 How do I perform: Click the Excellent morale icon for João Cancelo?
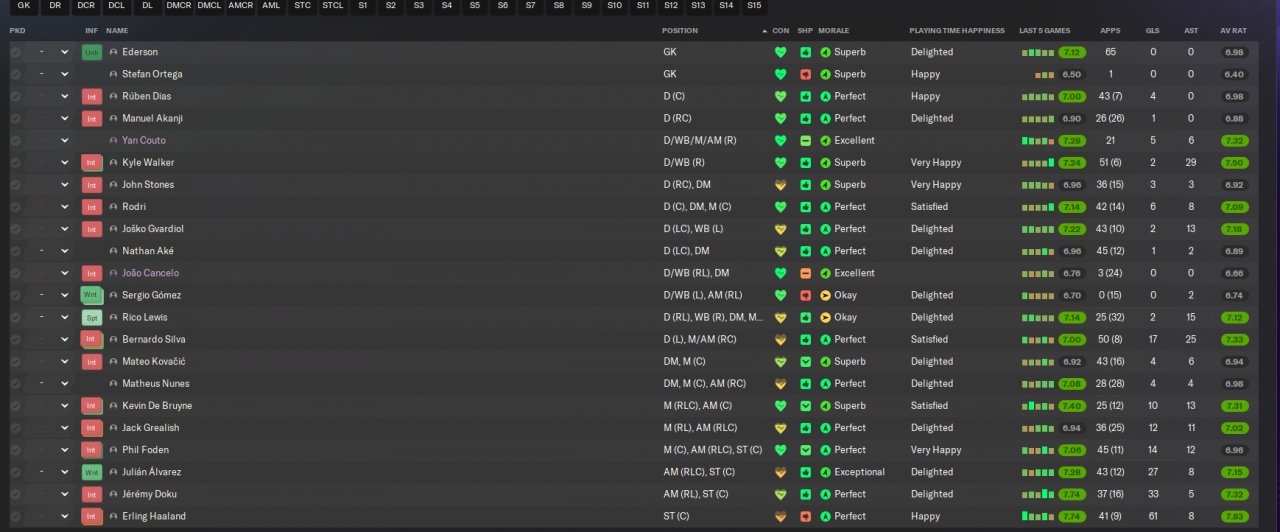825,273
